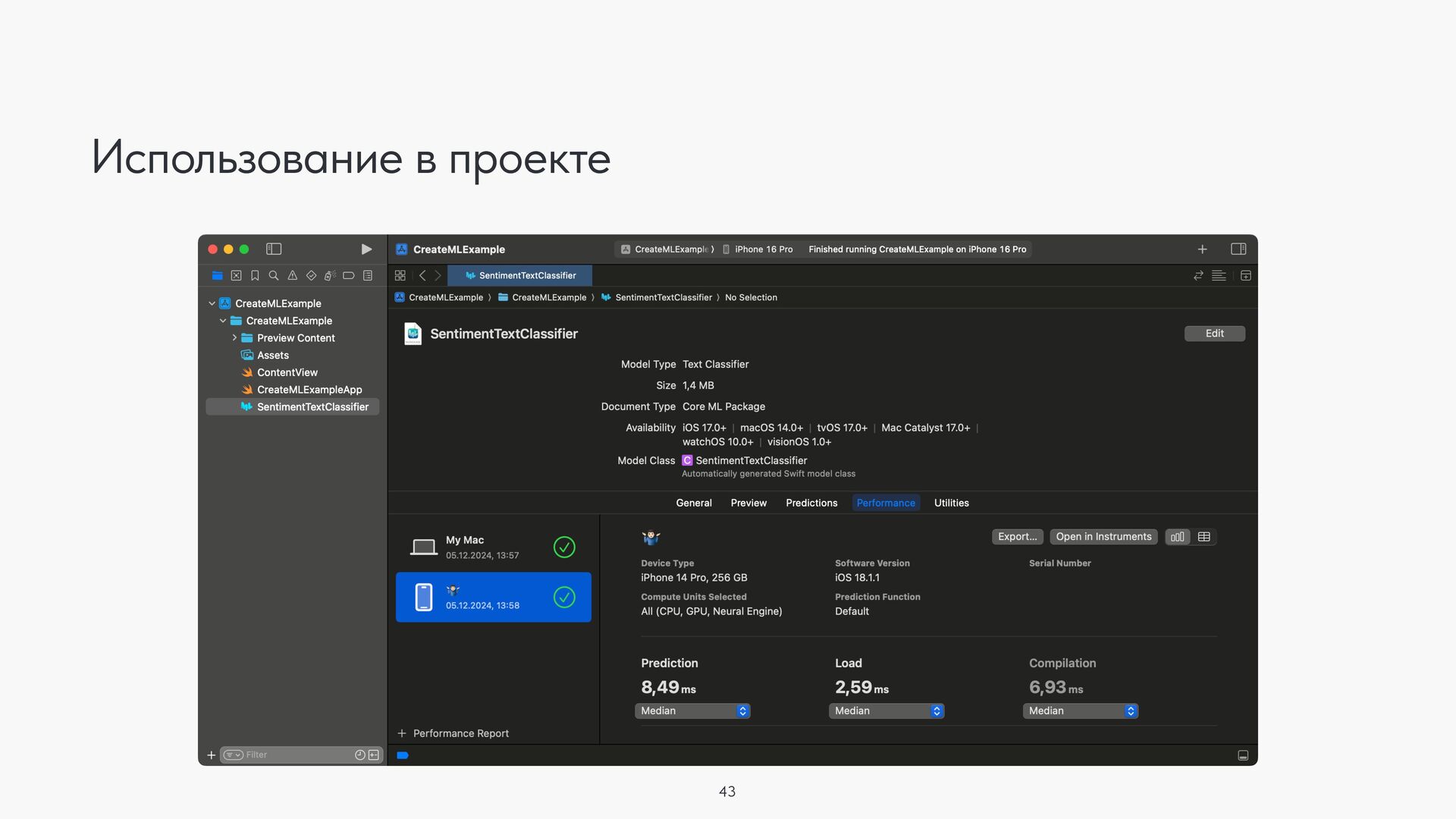Click No Selection in jump bar
Viewport: 1456px width, 819px height.
(751, 297)
